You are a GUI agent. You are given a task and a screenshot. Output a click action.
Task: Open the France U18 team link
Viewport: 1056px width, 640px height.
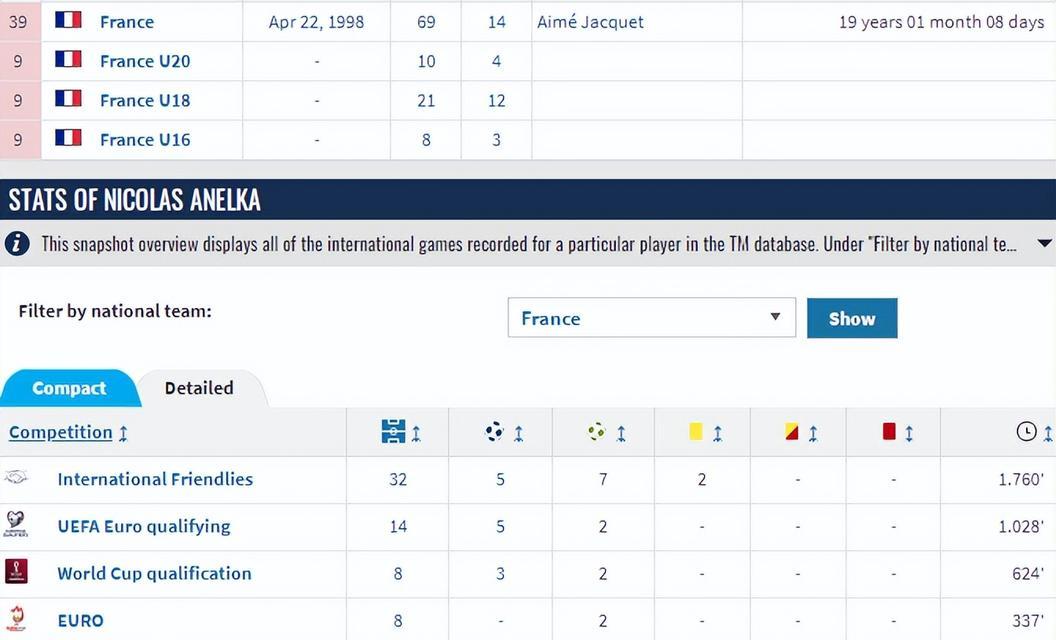pos(145,100)
